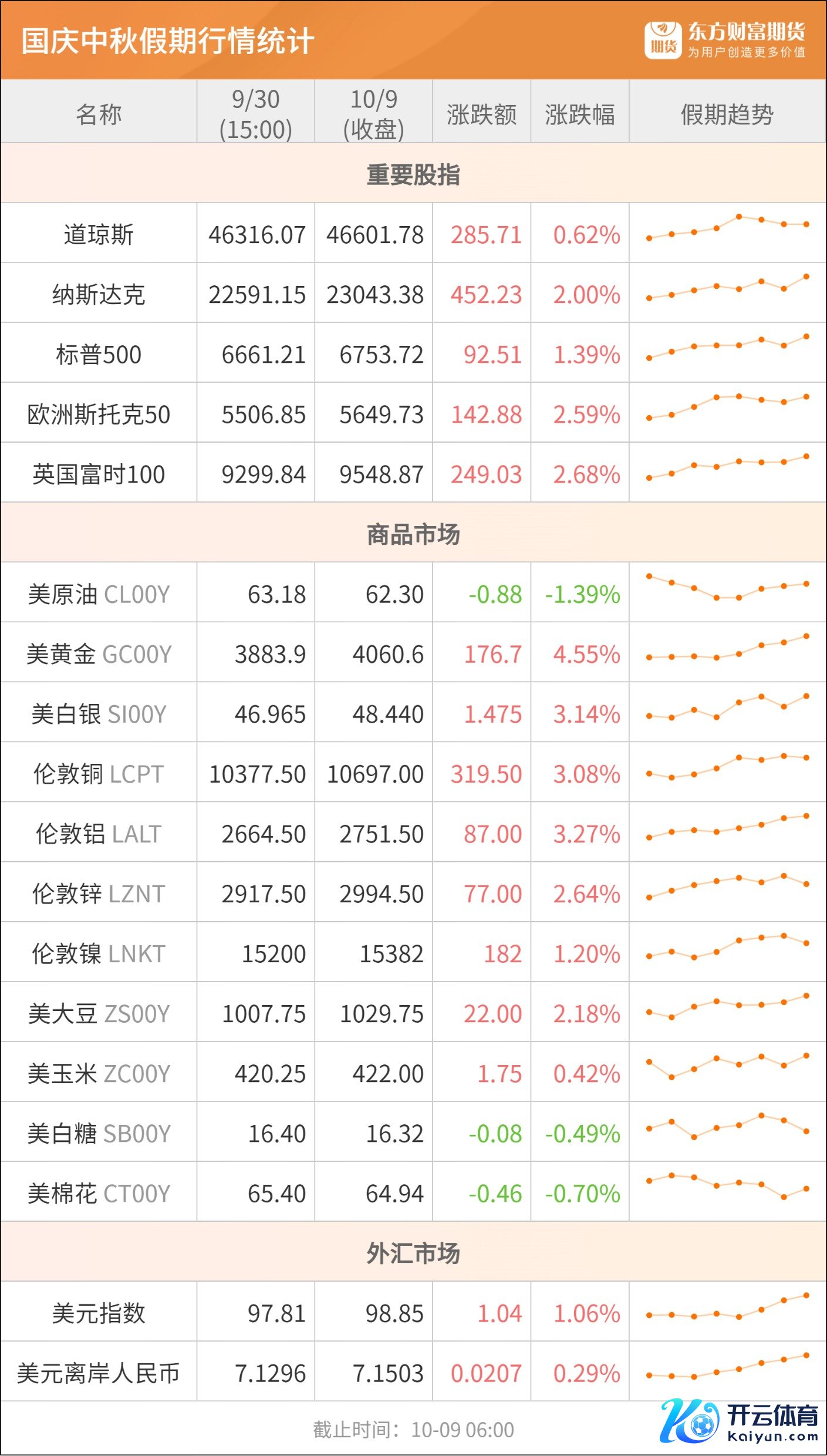
Task: Click the 名称 column header
Action: coord(99,114)
